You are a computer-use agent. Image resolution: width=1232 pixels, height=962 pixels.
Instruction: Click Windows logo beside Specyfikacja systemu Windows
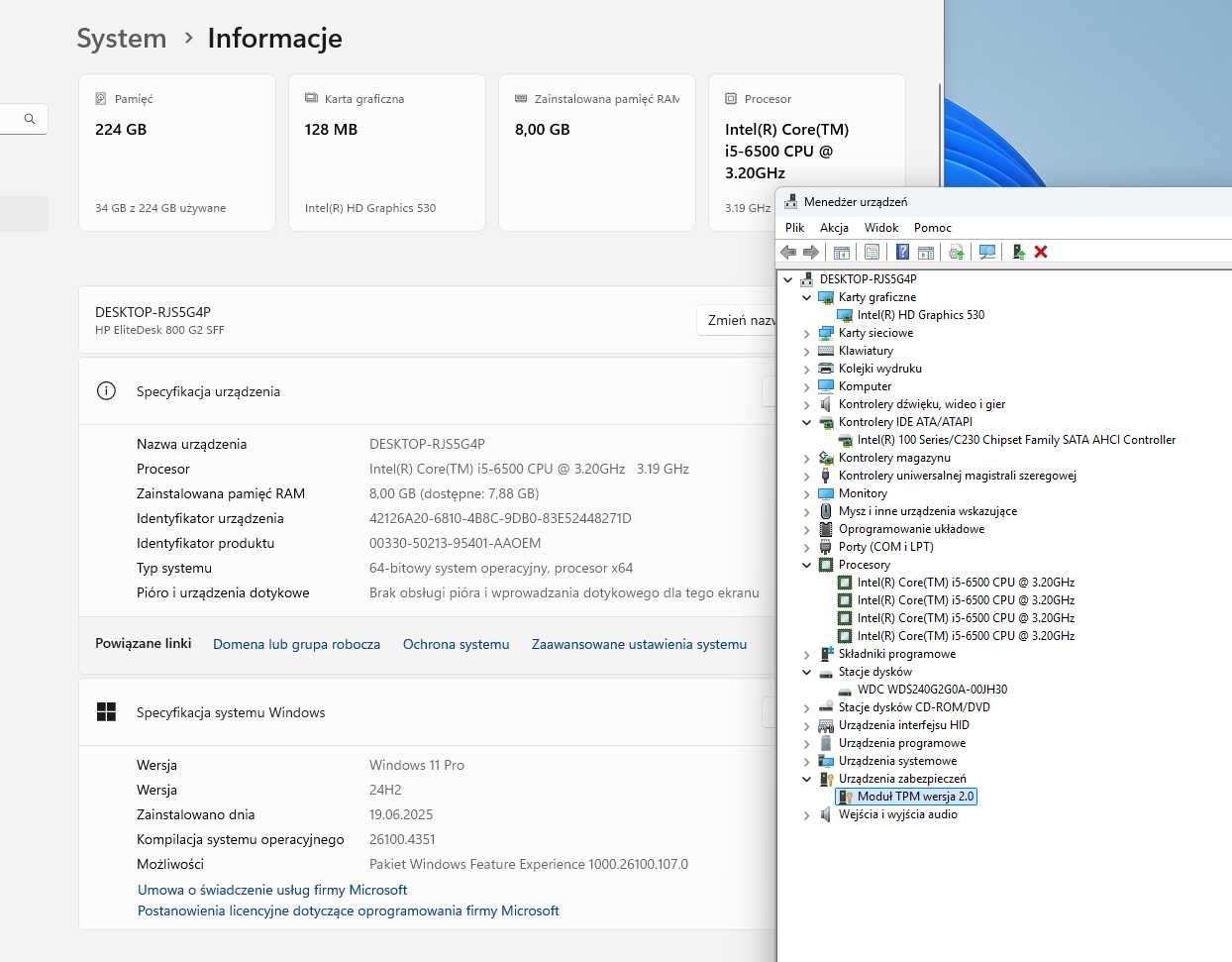[x=106, y=711]
